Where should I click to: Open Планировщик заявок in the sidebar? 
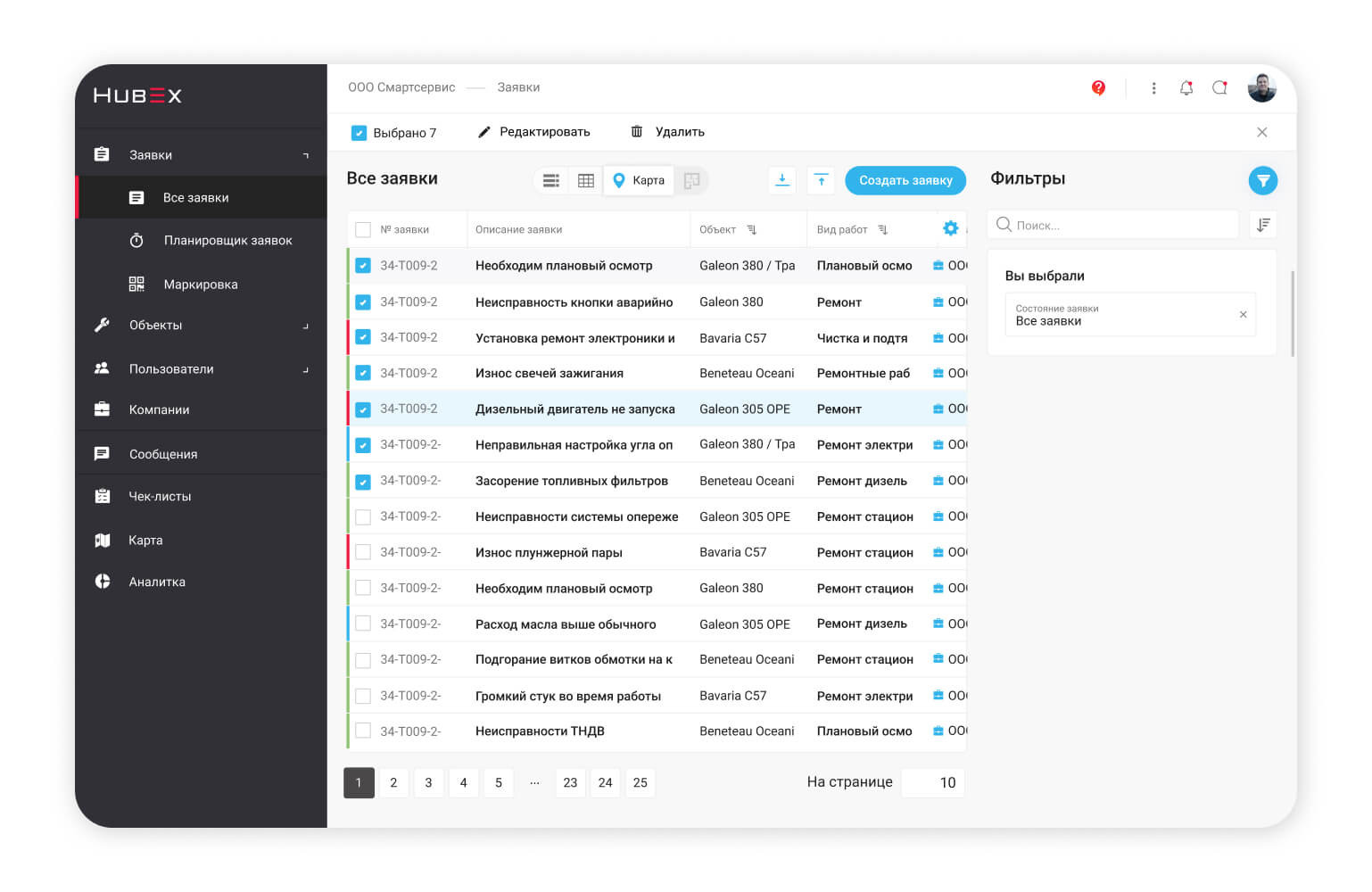(227, 241)
